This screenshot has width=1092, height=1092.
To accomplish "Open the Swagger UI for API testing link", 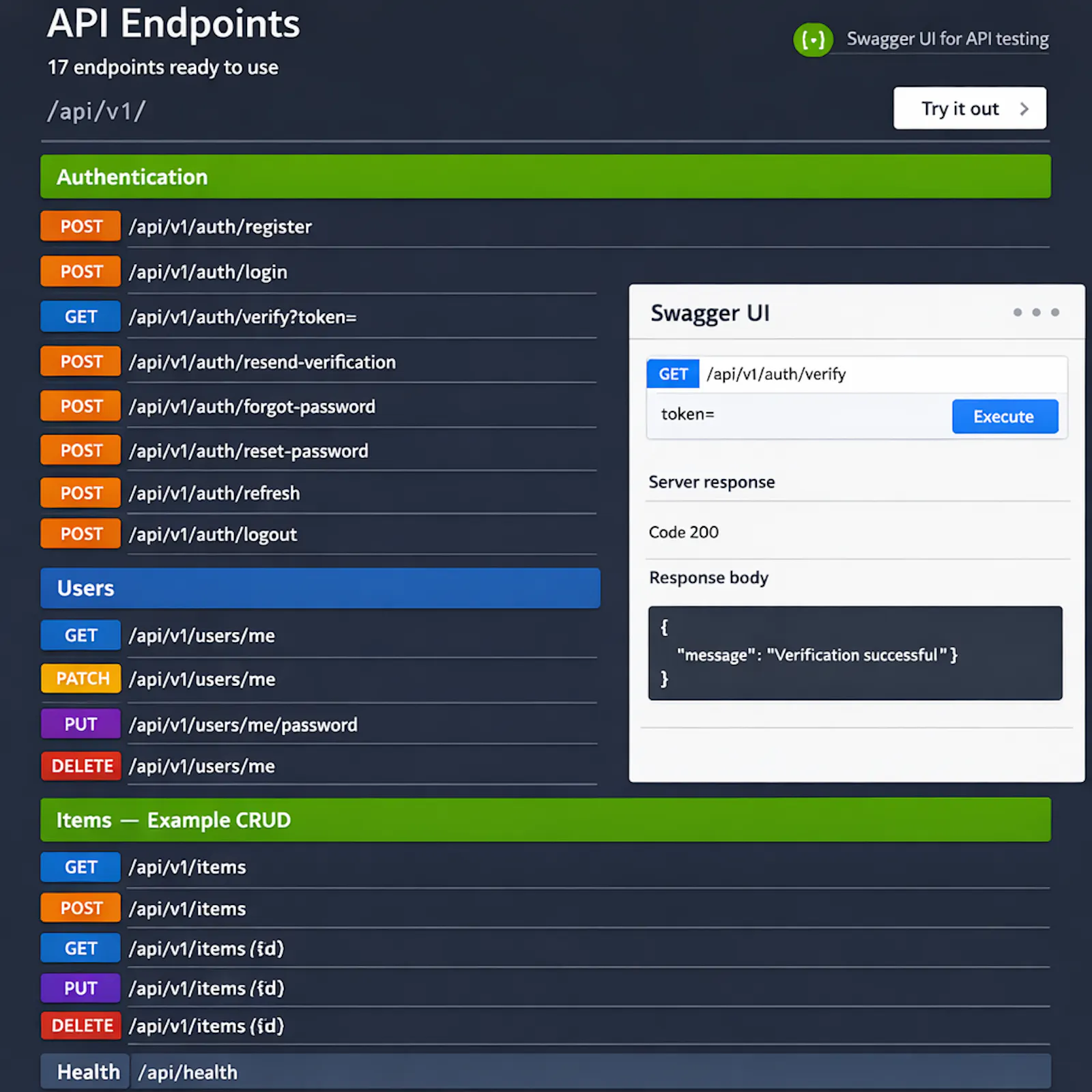I will [x=947, y=39].
